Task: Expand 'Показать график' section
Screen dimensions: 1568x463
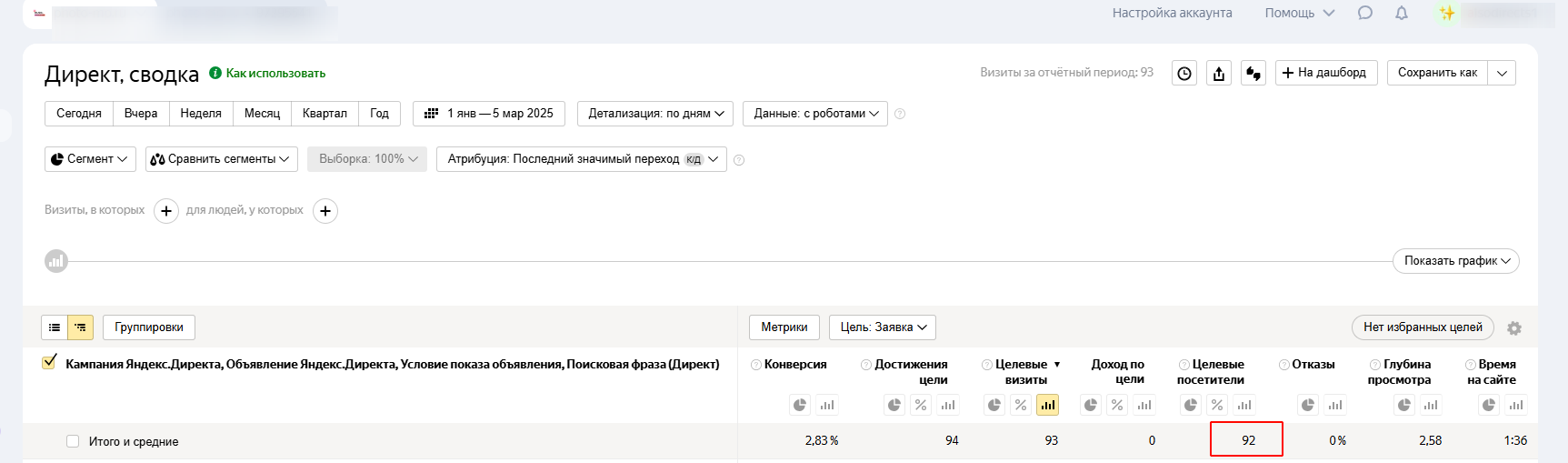Action: pyautogui.click(x=1456, y=261)
